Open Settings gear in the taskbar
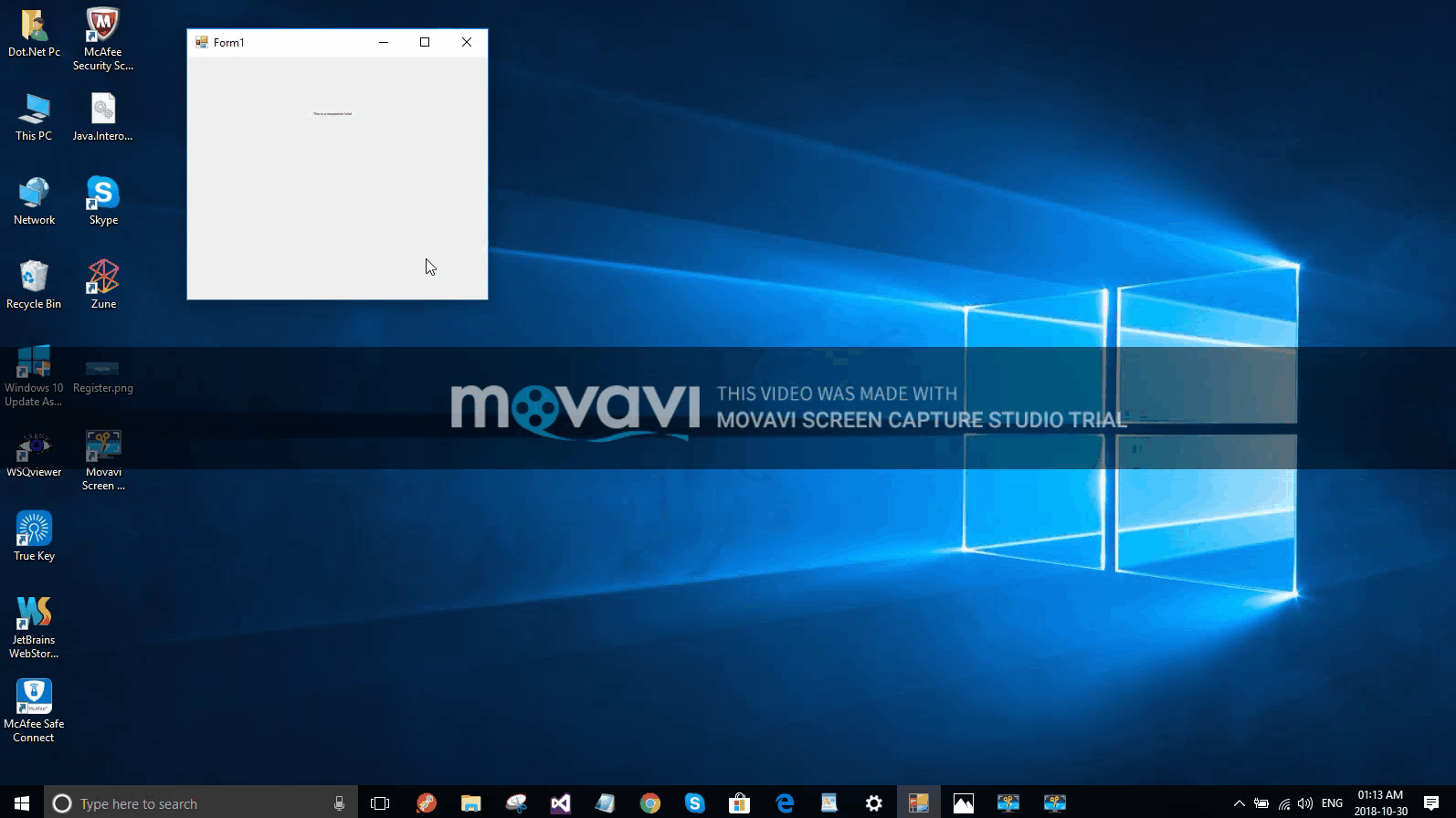Screen dimensions: 1456x818 [874, 803]
